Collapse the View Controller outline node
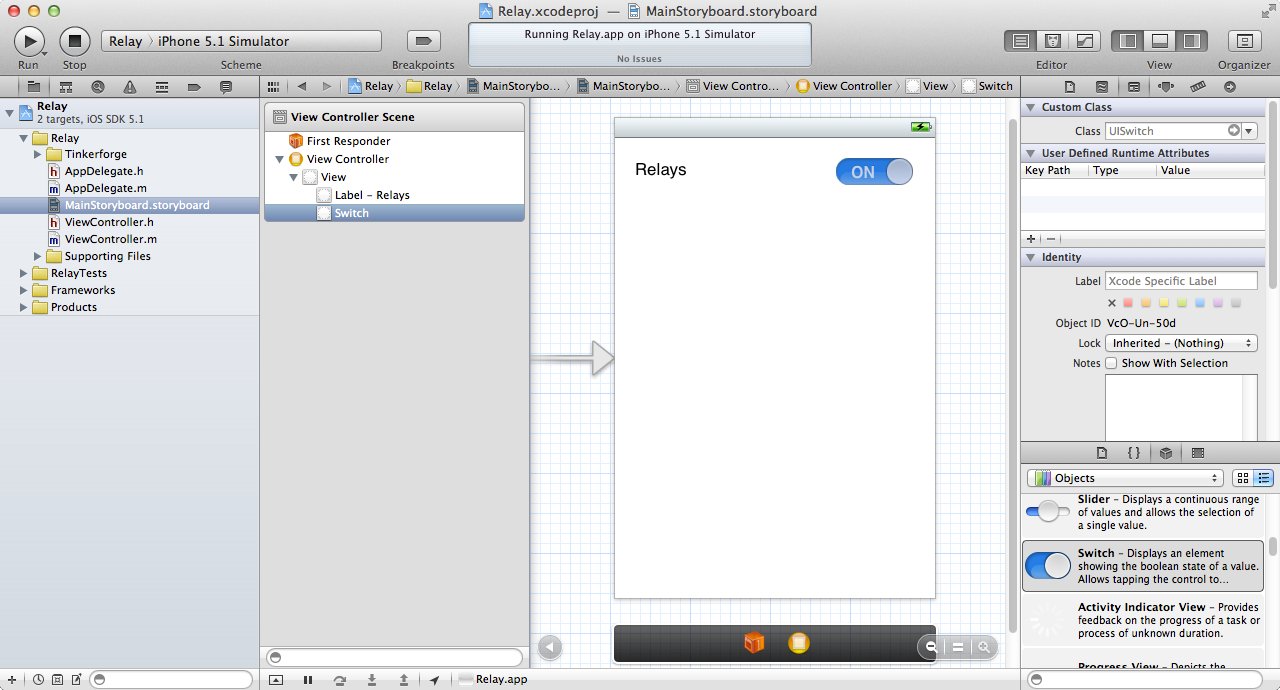Screen dimensions: 1280x690 click(x=280, y=159)
